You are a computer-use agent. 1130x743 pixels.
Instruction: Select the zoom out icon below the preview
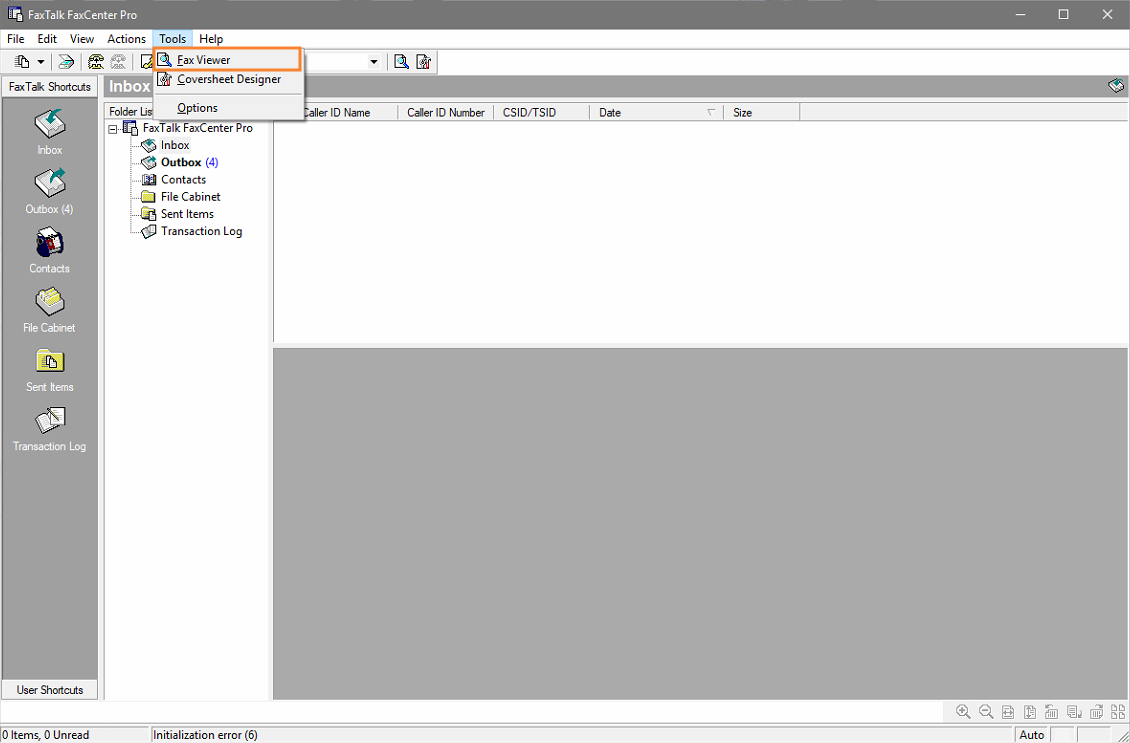click(985, 711)
